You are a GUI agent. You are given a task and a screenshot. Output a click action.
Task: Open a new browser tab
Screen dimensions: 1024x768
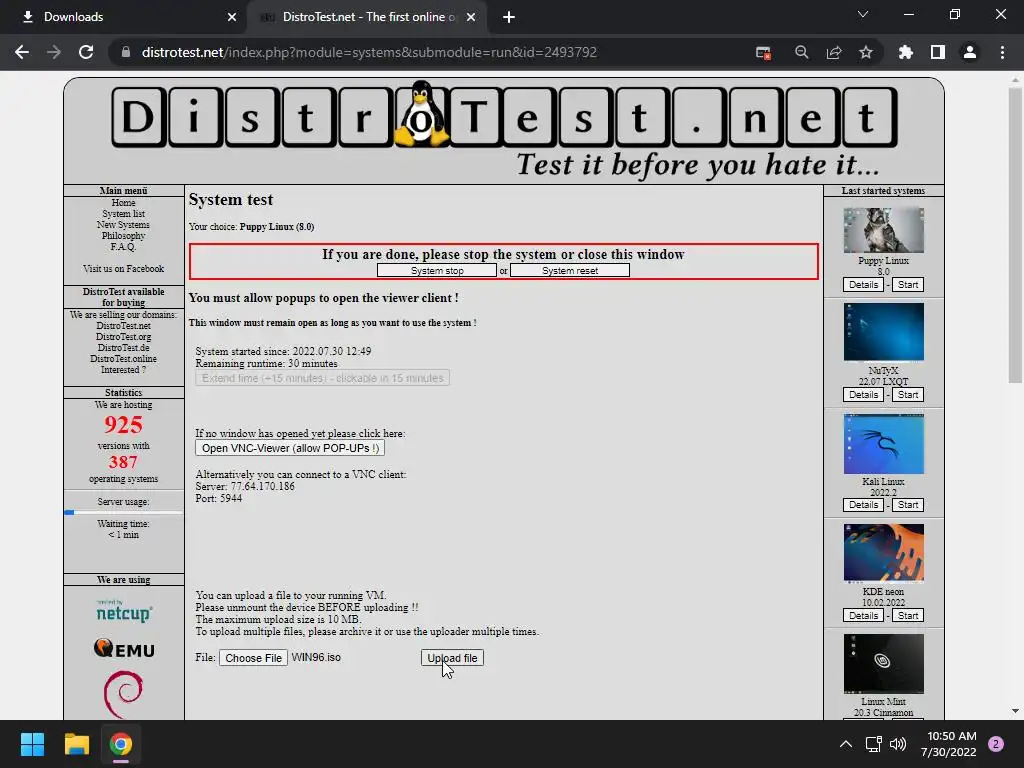click(x=509, y=17)
